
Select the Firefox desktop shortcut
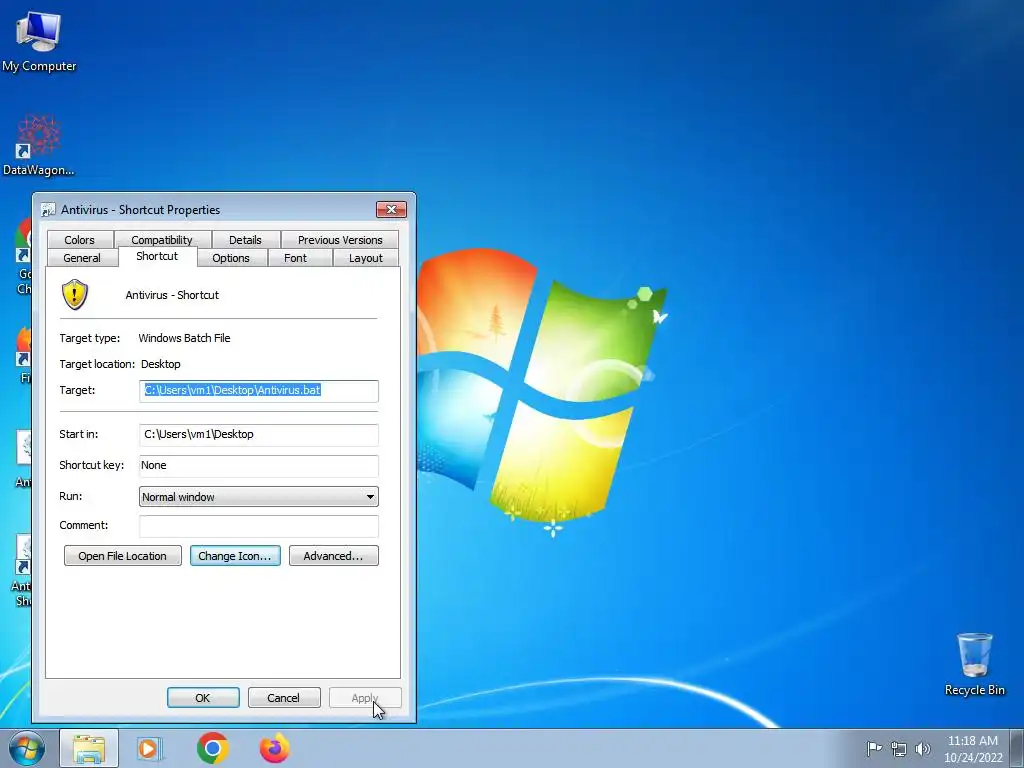(22, 354)
